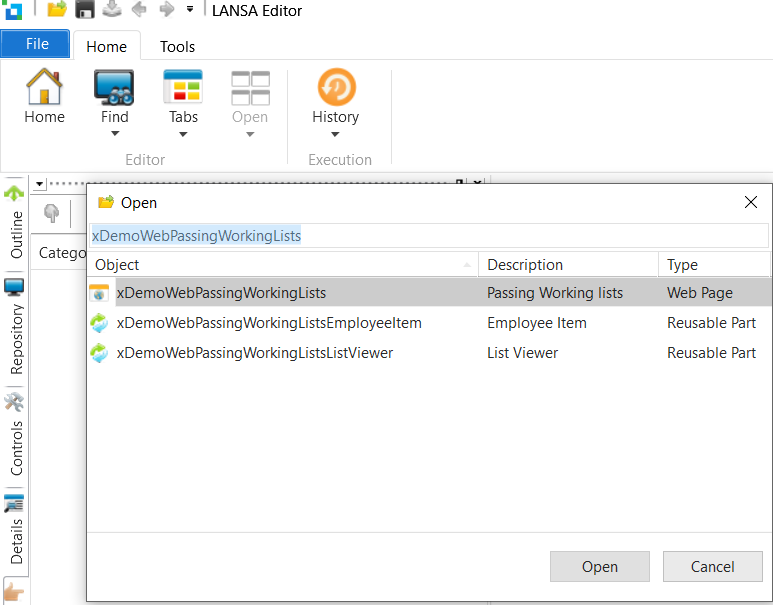
Task: Click the pin icon in the side panel toolbar
Action: (x=51, y=213)
